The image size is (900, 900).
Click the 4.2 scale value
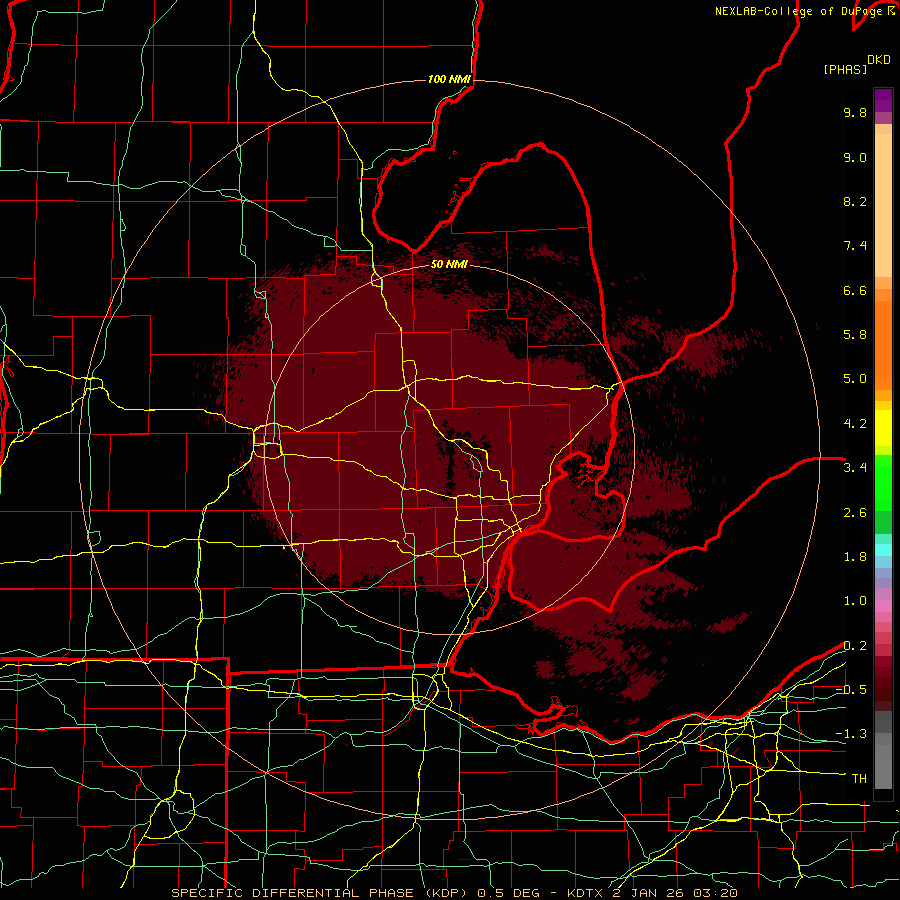855,424
